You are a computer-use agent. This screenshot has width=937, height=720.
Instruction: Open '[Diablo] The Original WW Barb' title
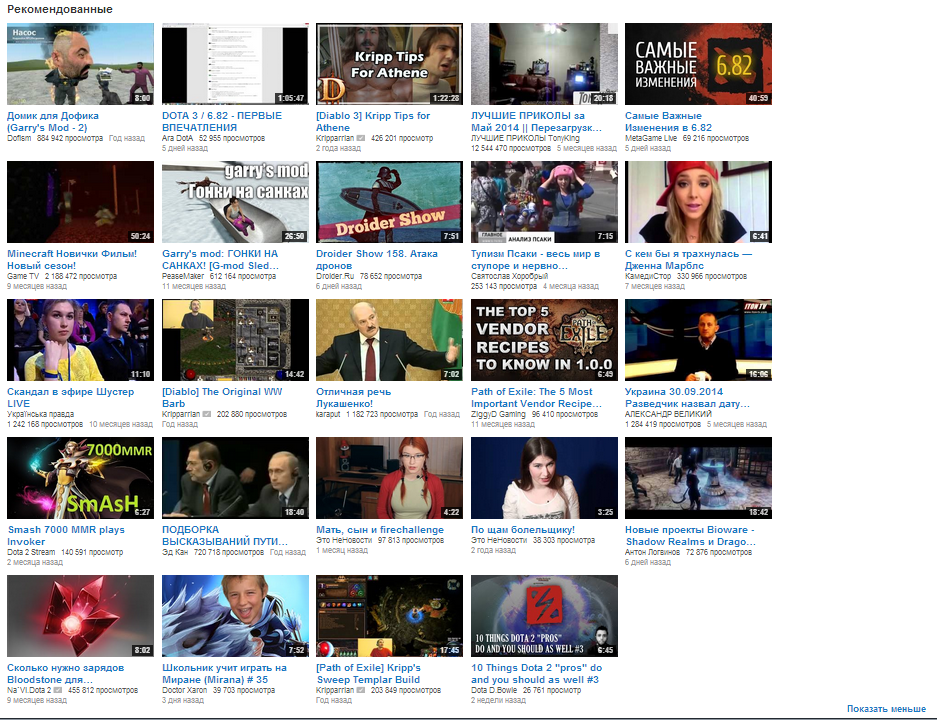(x=222, y=397)
